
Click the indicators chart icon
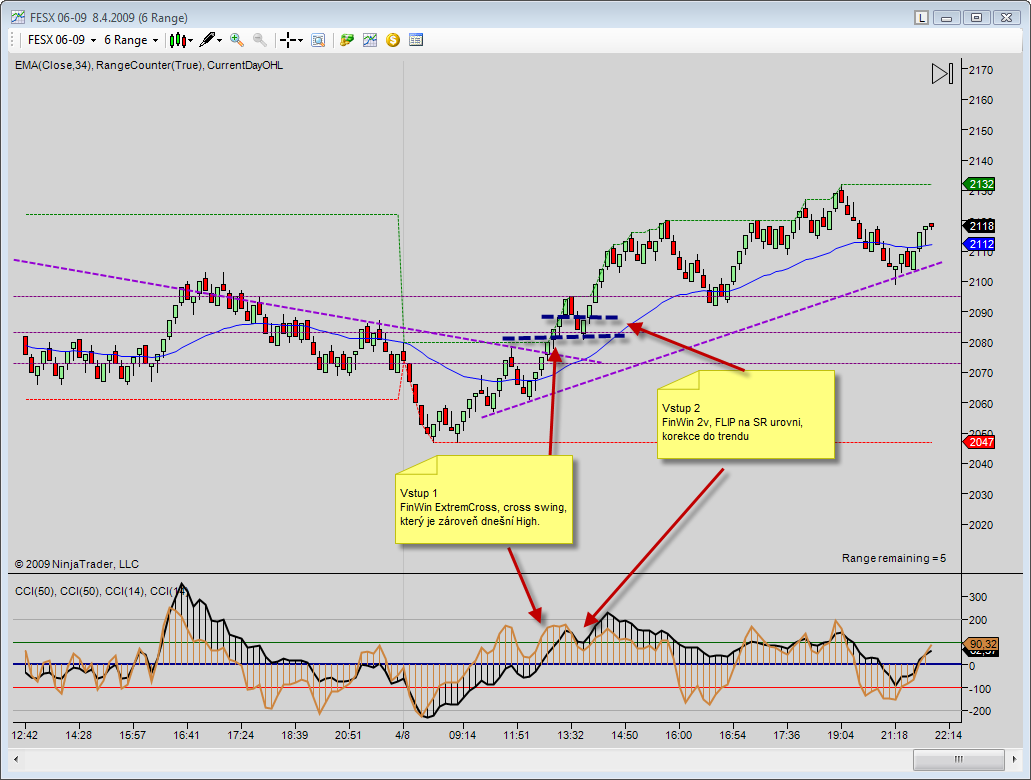pyautogui.click(x=370, y=40)
